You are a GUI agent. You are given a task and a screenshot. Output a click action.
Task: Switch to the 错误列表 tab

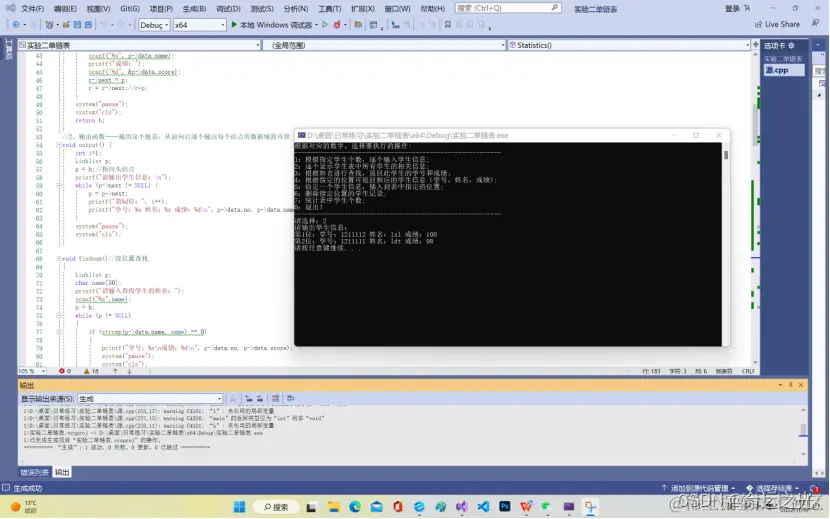coord(34,472)
